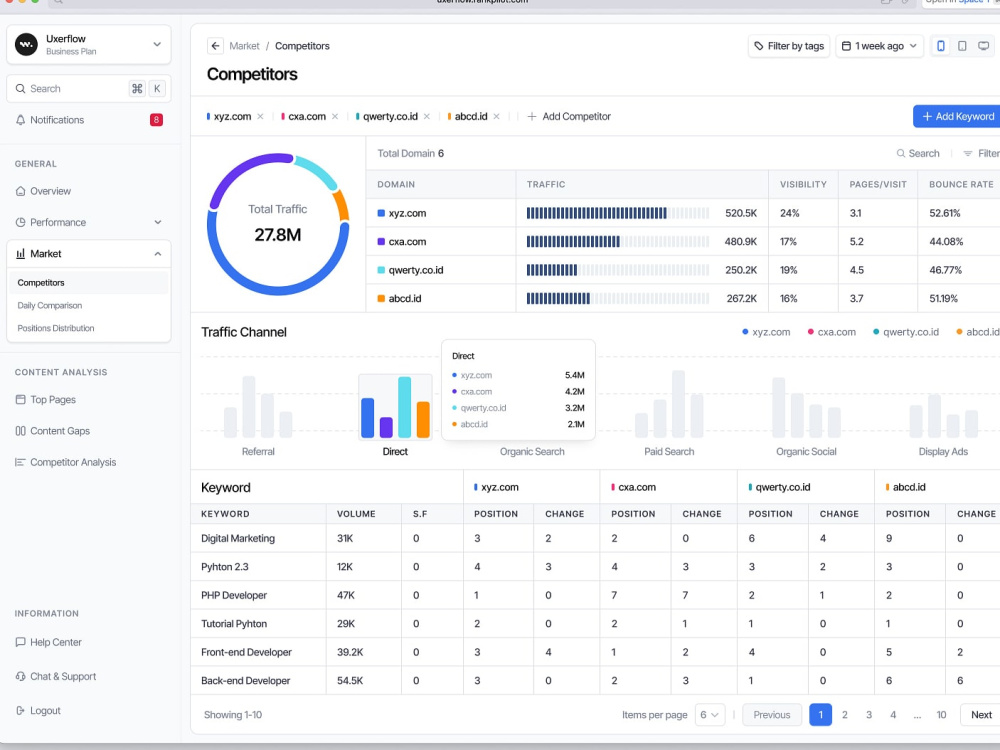Select mobile device view icon

(941, 46)
